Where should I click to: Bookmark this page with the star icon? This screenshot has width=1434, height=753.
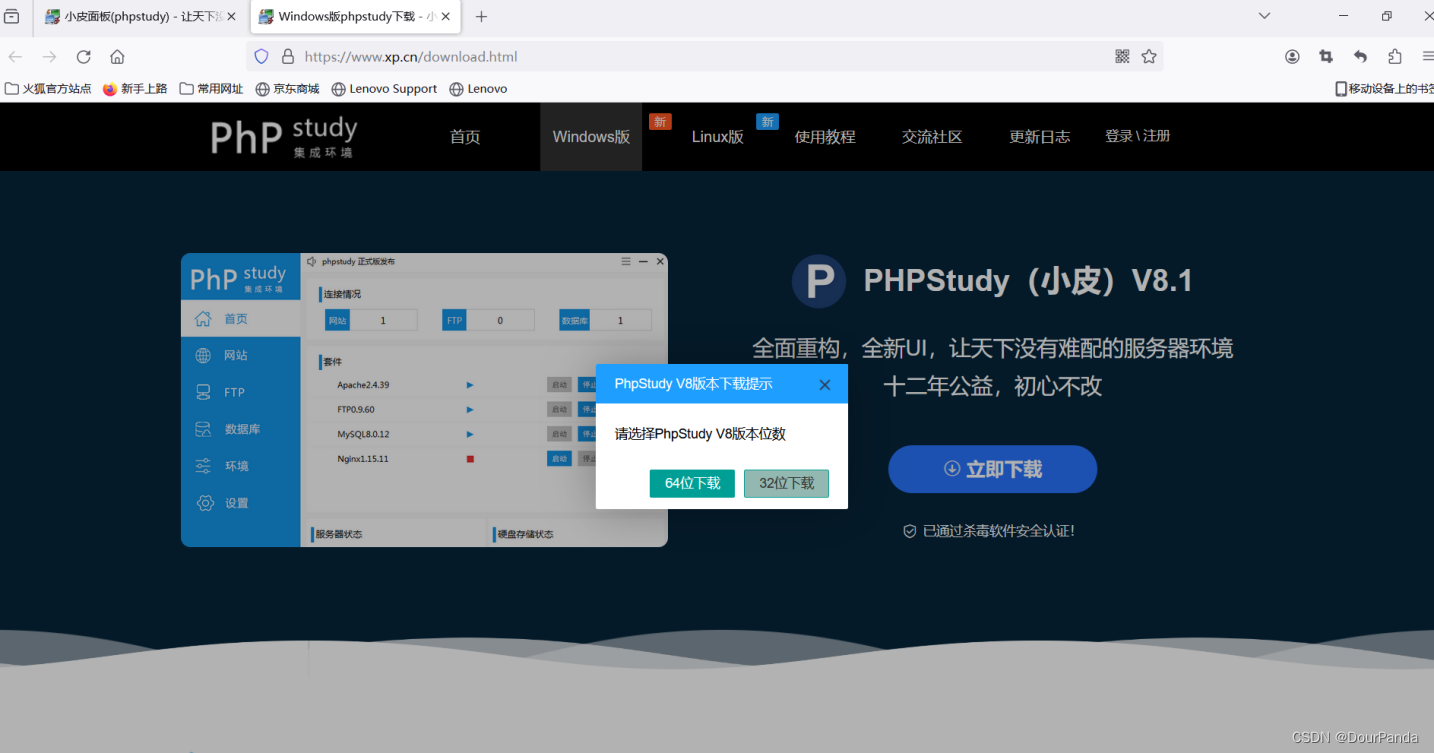coord(1149,57)
